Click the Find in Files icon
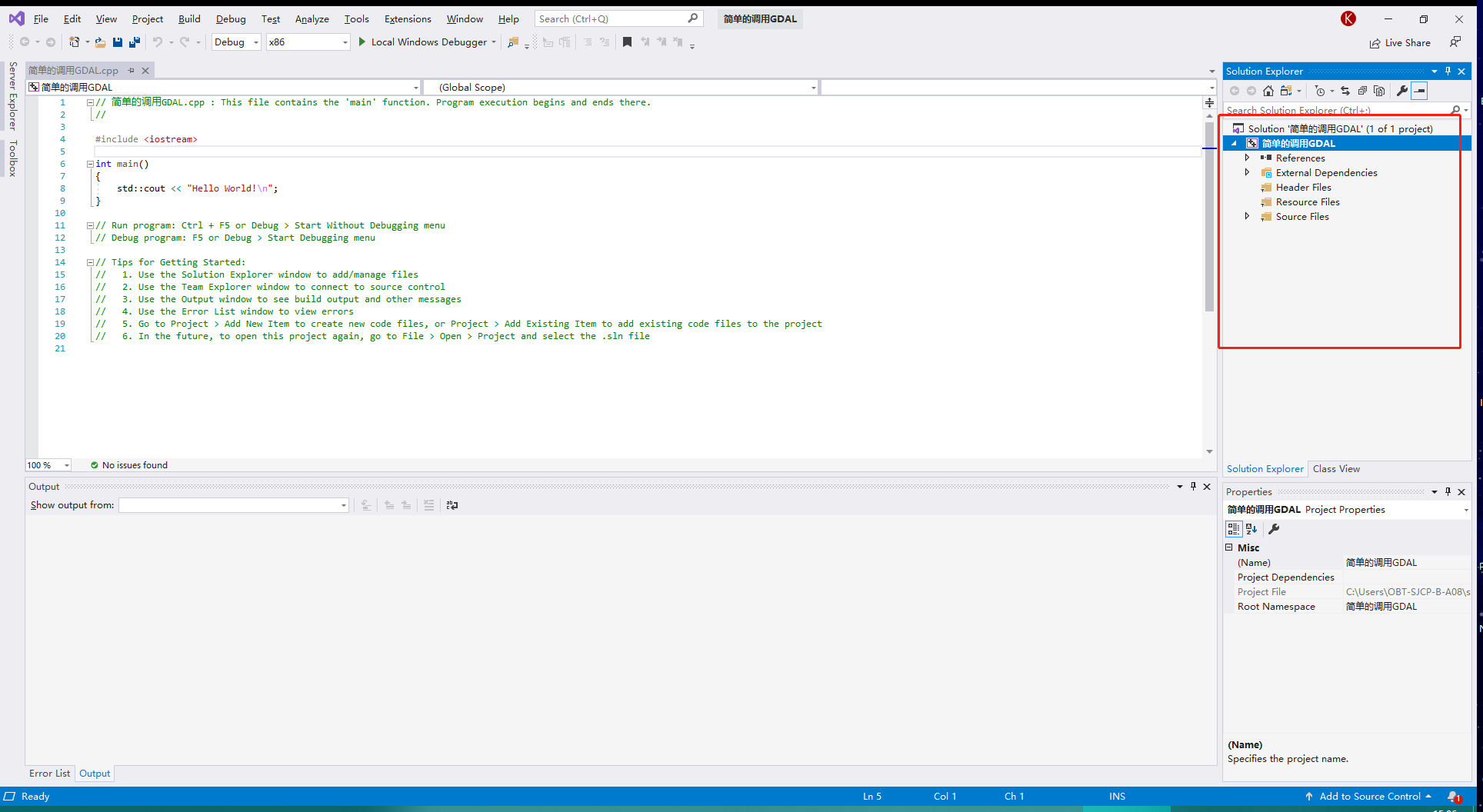Viewport: 1483px width, 812px height. [x=513, y=42]
